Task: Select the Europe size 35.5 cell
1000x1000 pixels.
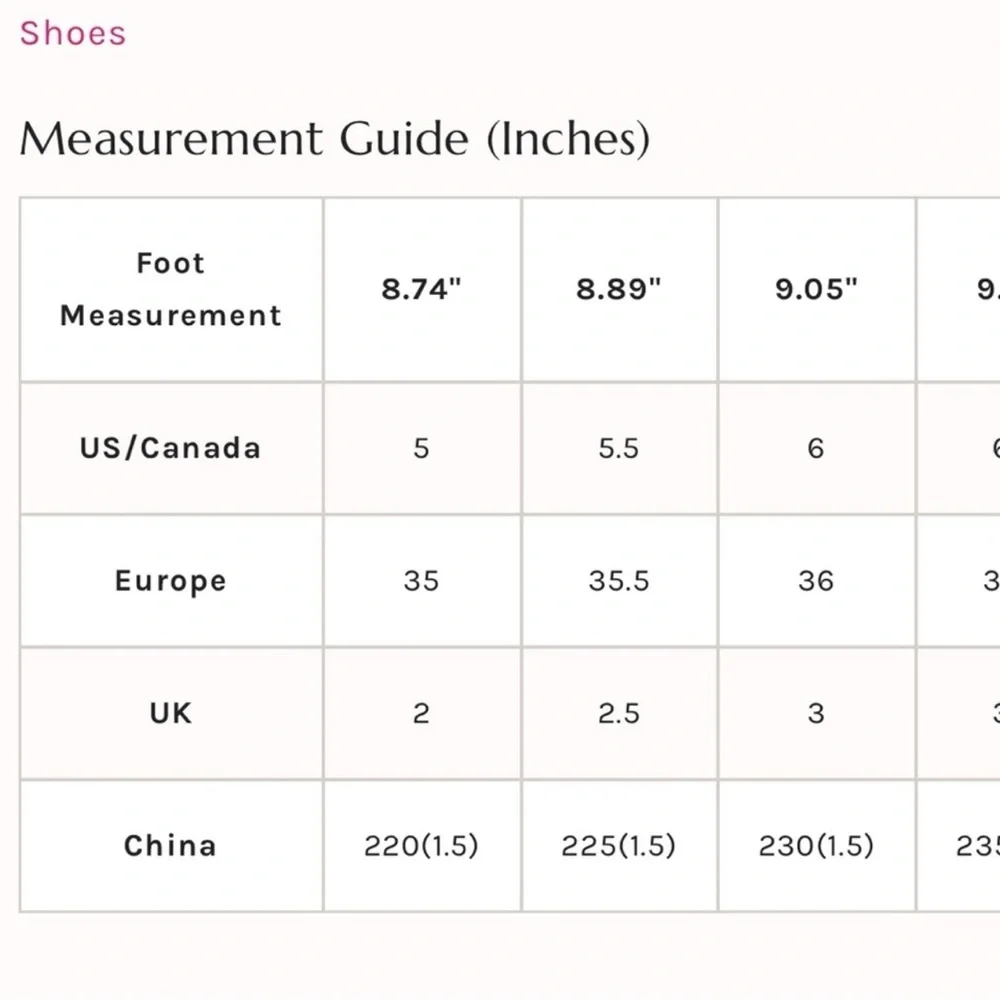Action: [619, 580]
